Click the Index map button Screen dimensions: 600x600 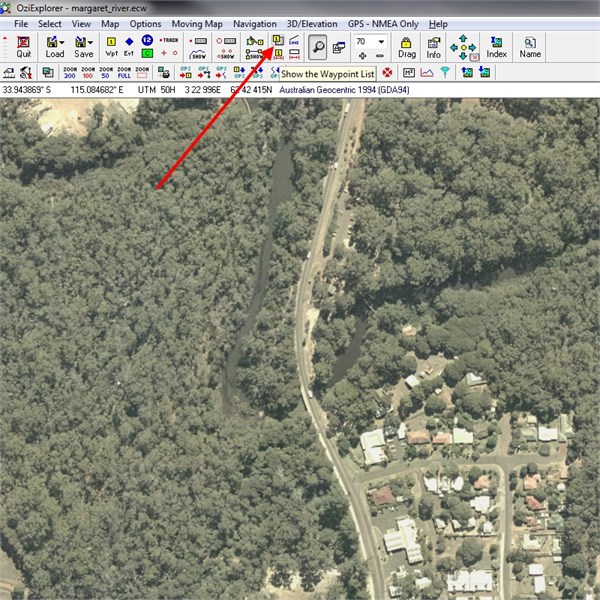496,47
